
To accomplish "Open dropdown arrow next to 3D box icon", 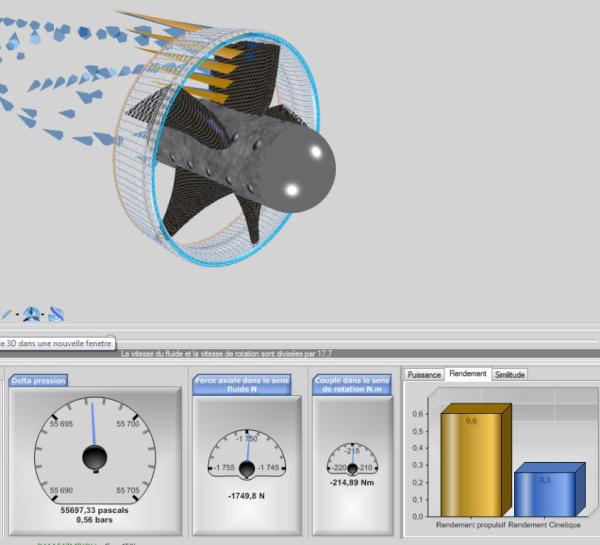I will [43, 315].
